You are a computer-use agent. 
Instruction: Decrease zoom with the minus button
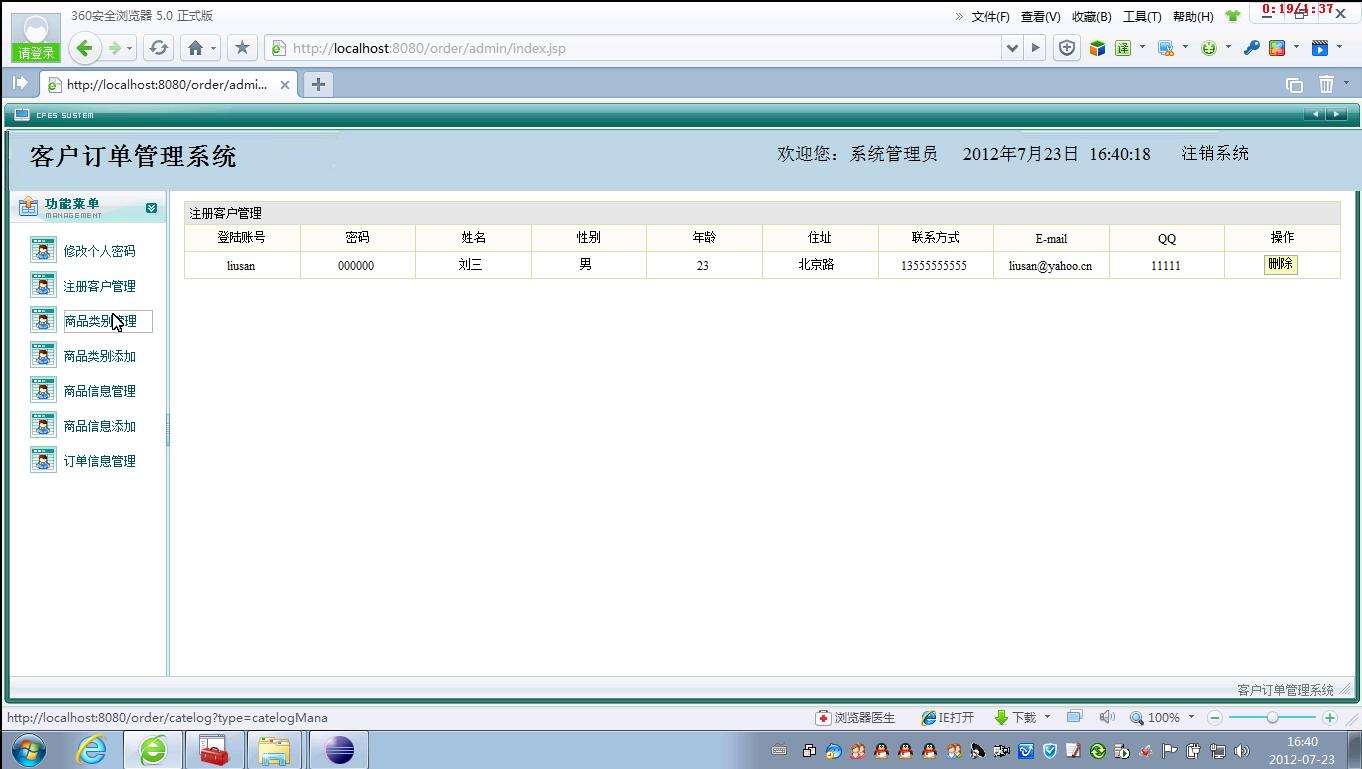[1214, 718]
